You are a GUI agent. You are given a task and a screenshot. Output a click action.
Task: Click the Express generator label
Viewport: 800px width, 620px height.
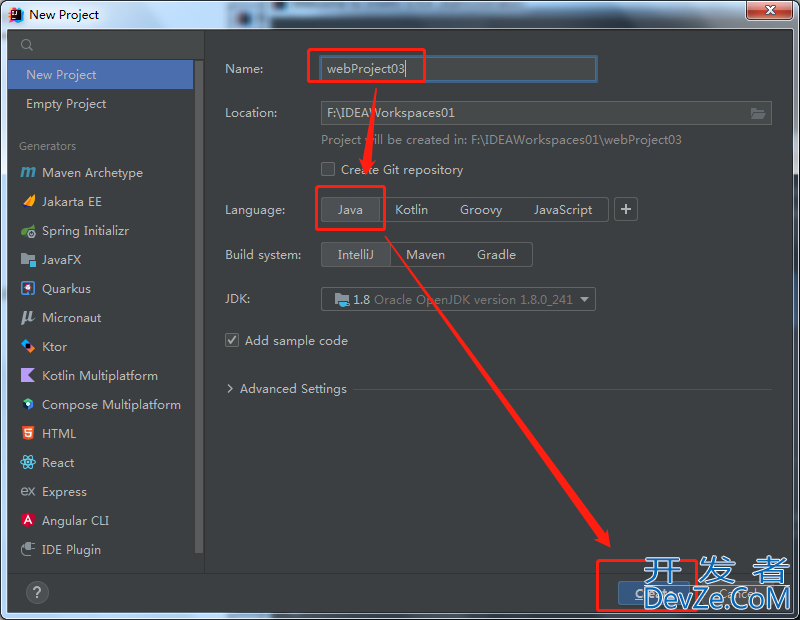click(64, 492)
